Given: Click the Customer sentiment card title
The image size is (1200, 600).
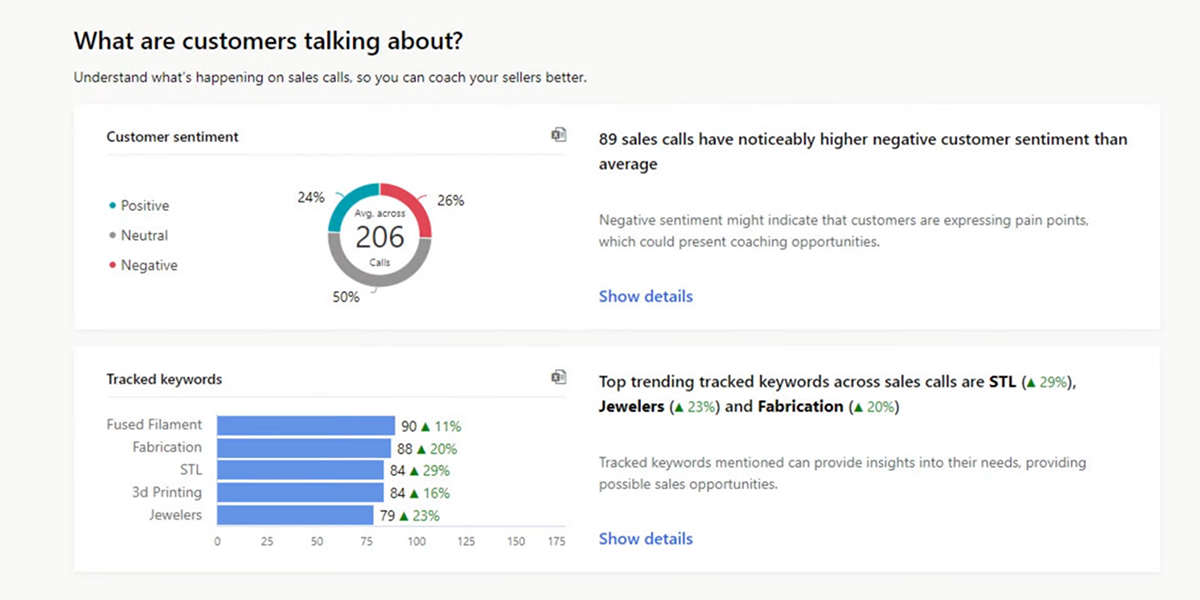Looking at the screenshot, I should pos(172,136).
